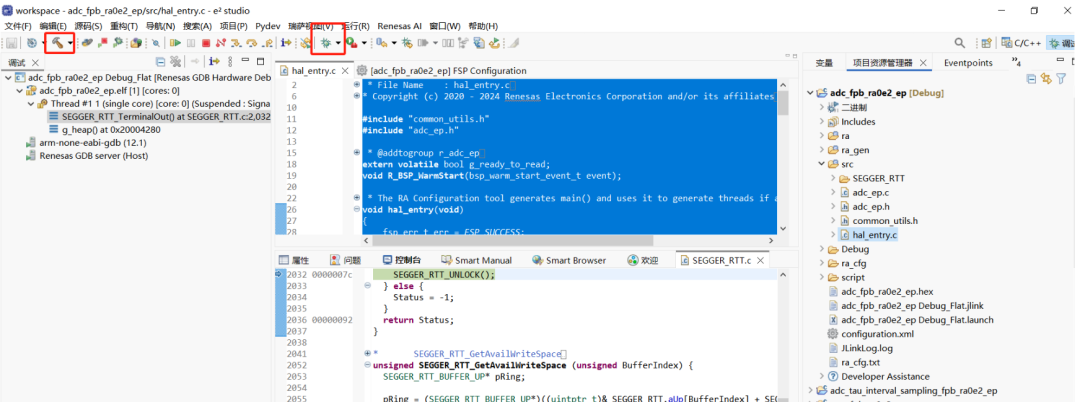
Task: Click the Run launch icon with red toolbox
Action: click(351, 43)
